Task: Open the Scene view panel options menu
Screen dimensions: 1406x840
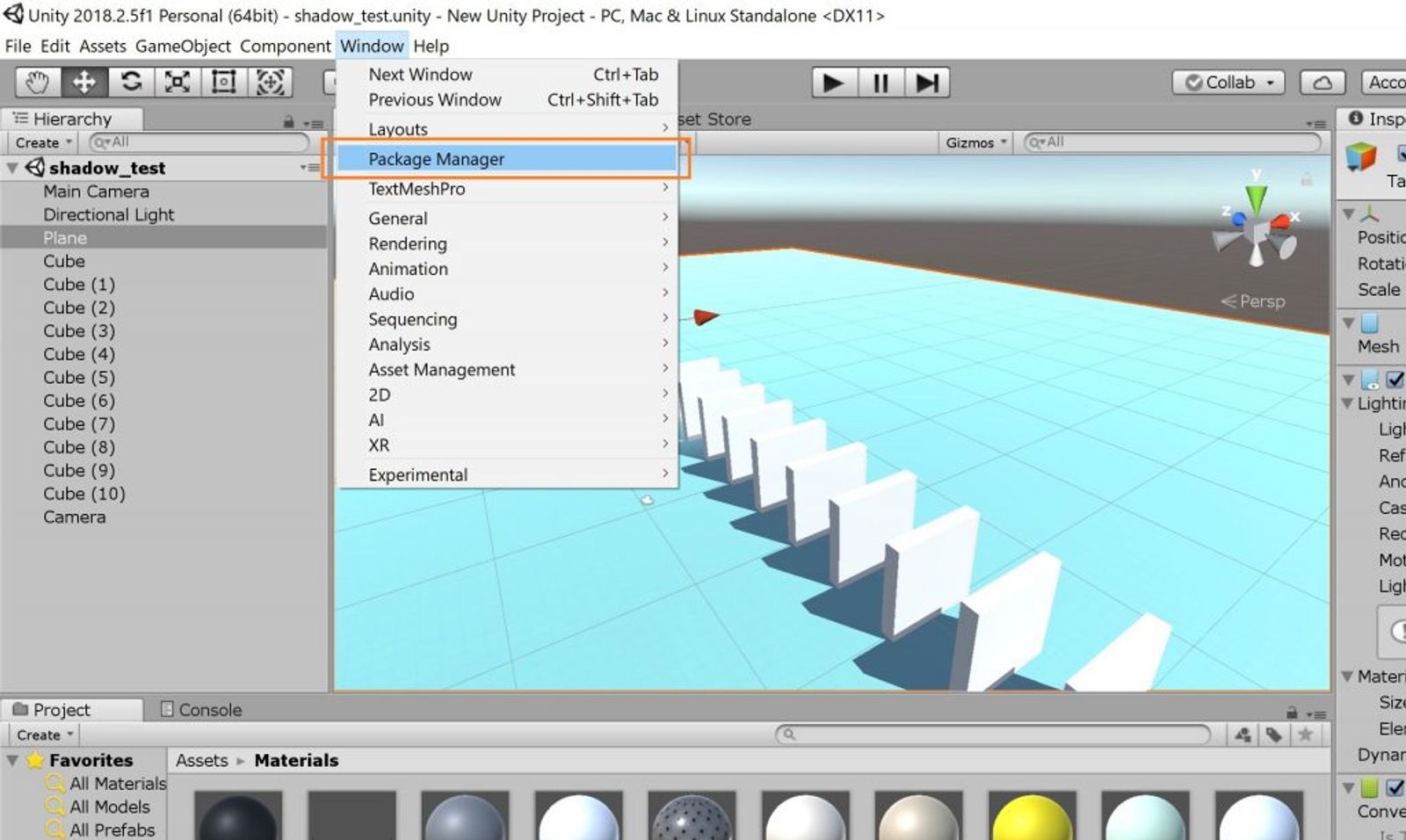Action: [x=1315, y=123]
